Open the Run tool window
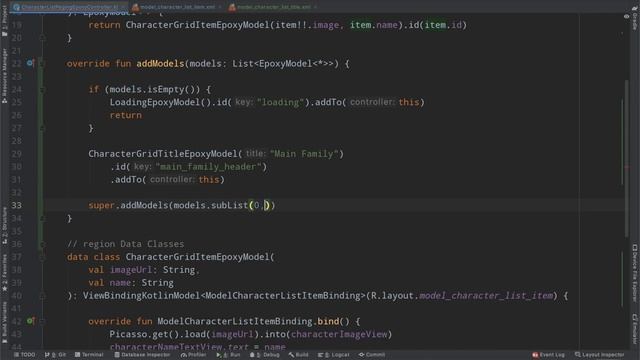Viewport: 640px width, 360px height. point(228,355)
